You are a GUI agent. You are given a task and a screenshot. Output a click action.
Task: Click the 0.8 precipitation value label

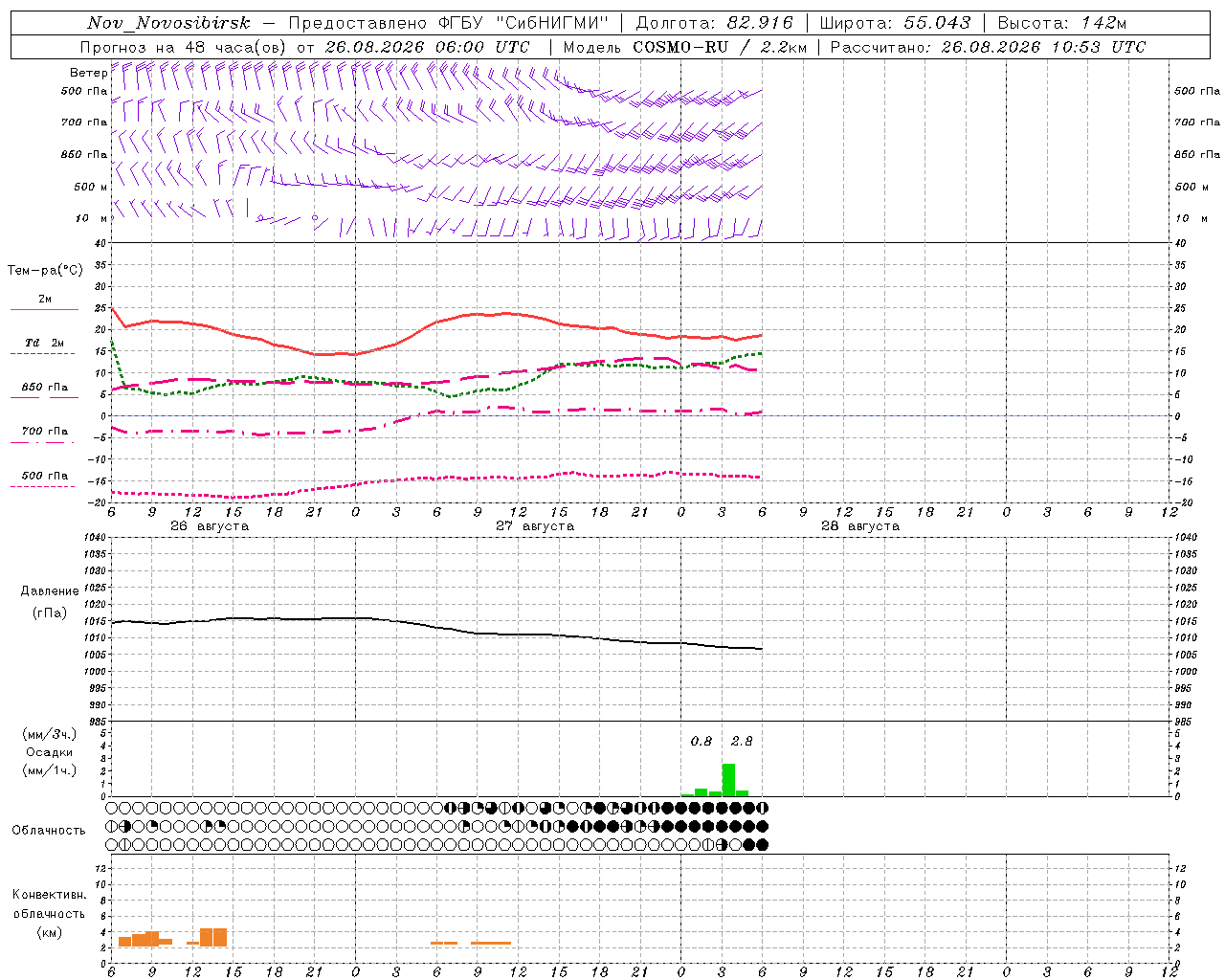tap(702, 741)
